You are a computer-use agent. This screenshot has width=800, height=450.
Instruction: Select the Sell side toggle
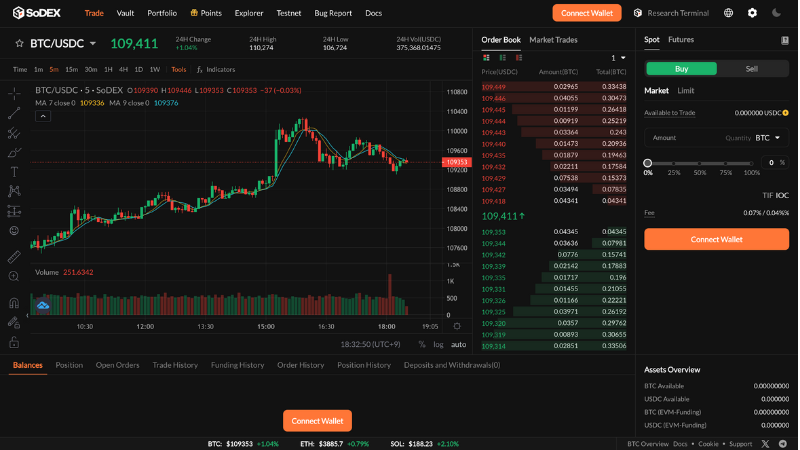click(x=752, y=68)
